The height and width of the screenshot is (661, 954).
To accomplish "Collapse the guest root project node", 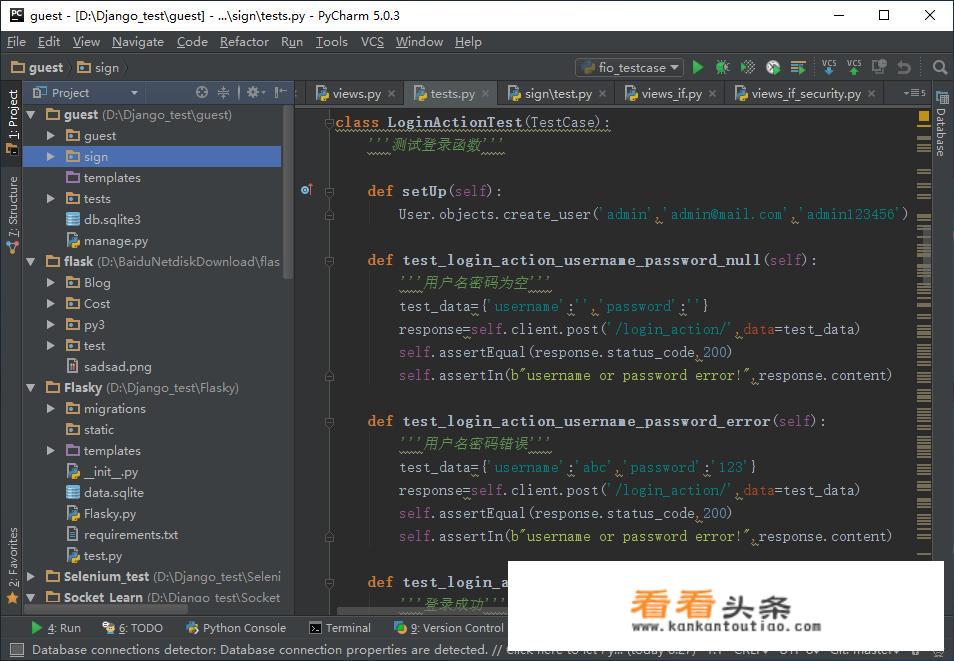I will (x=31, y=114).
